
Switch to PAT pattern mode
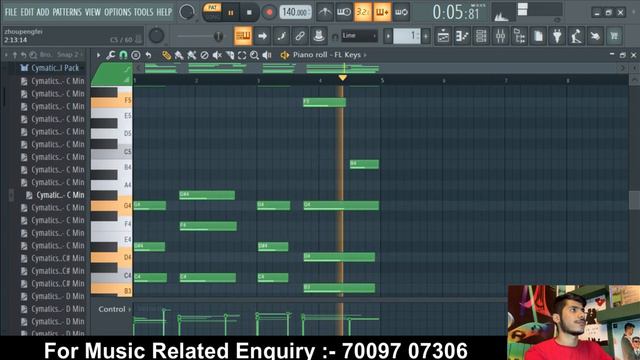(212, 8)
